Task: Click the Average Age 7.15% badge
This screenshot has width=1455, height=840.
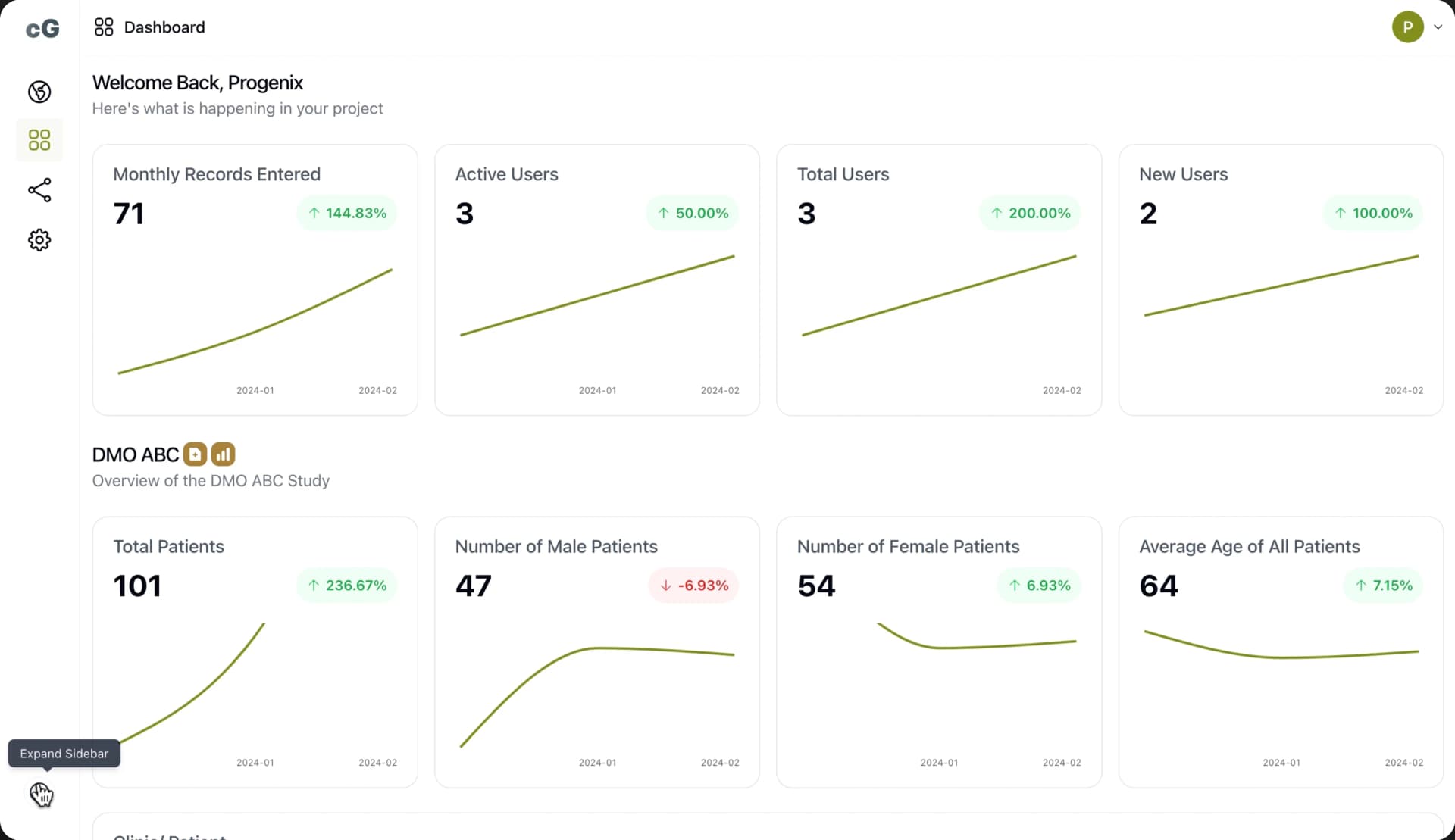Action: click(1383, 586)
